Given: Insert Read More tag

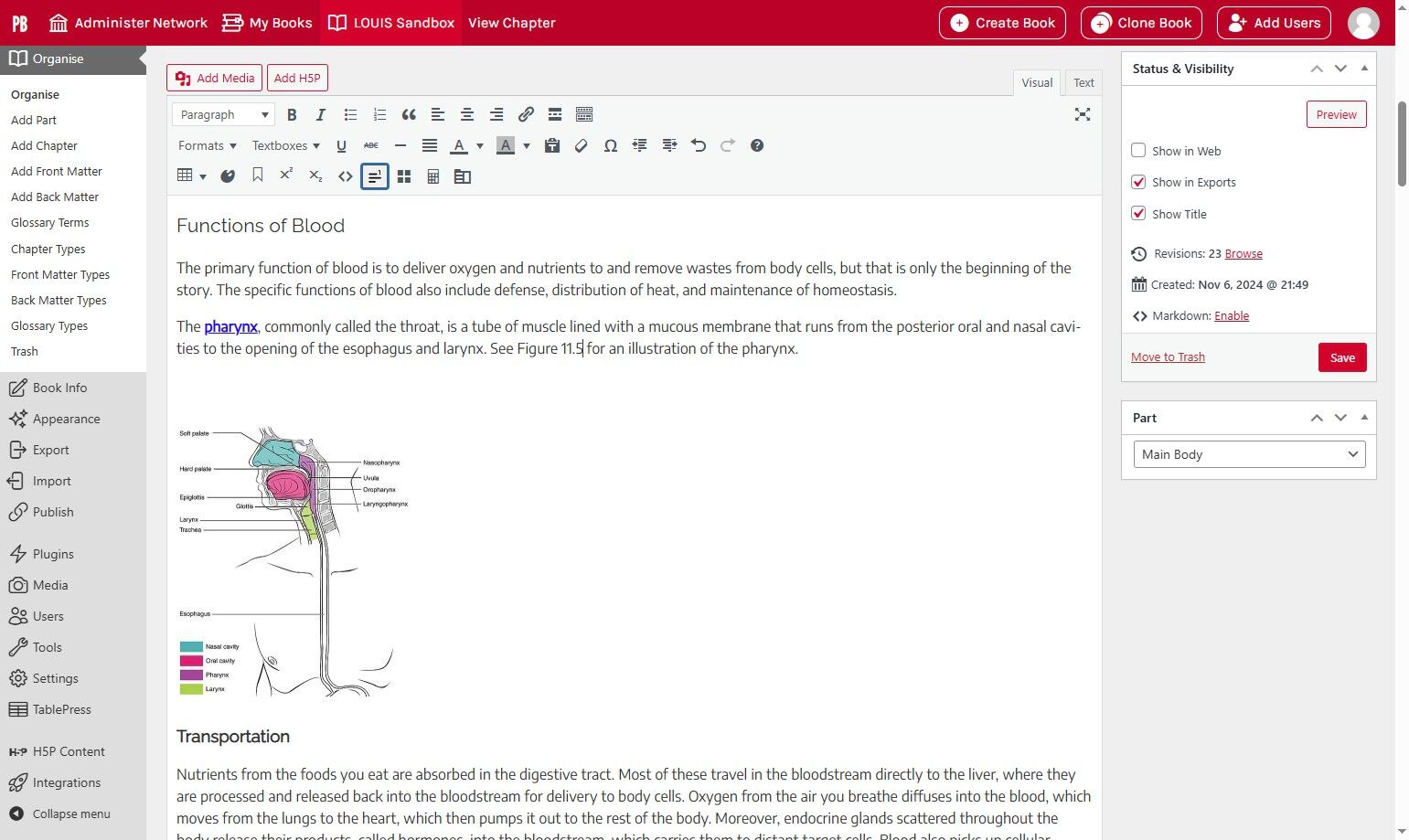Looking at the screenshot, I should click(555, 114).
